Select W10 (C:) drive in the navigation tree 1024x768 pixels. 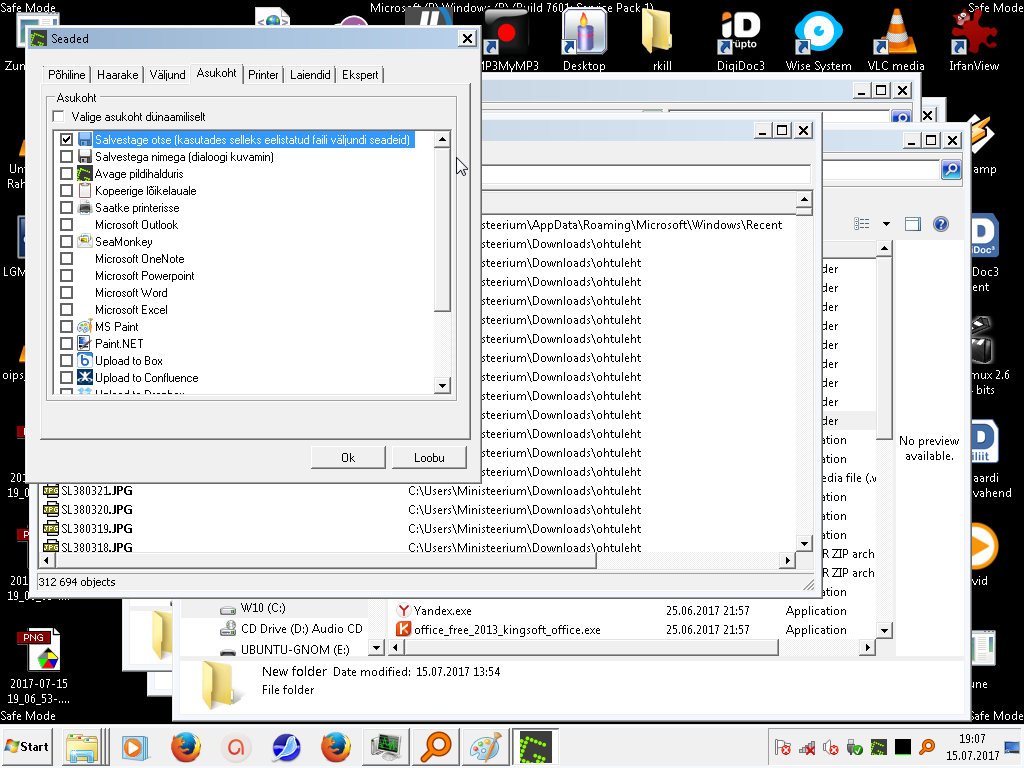coord(263,608)
